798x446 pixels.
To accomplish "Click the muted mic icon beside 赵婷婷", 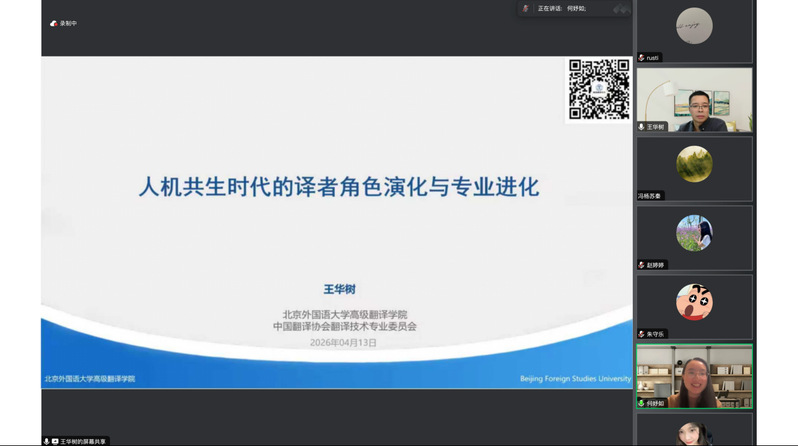I will click(x=642, y=265).
